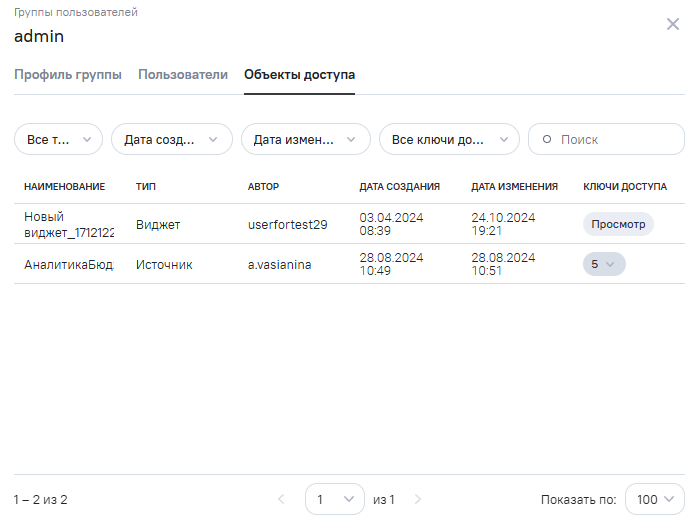
Task: Expand the access keys badge showing 5
Action: [604, 265]
